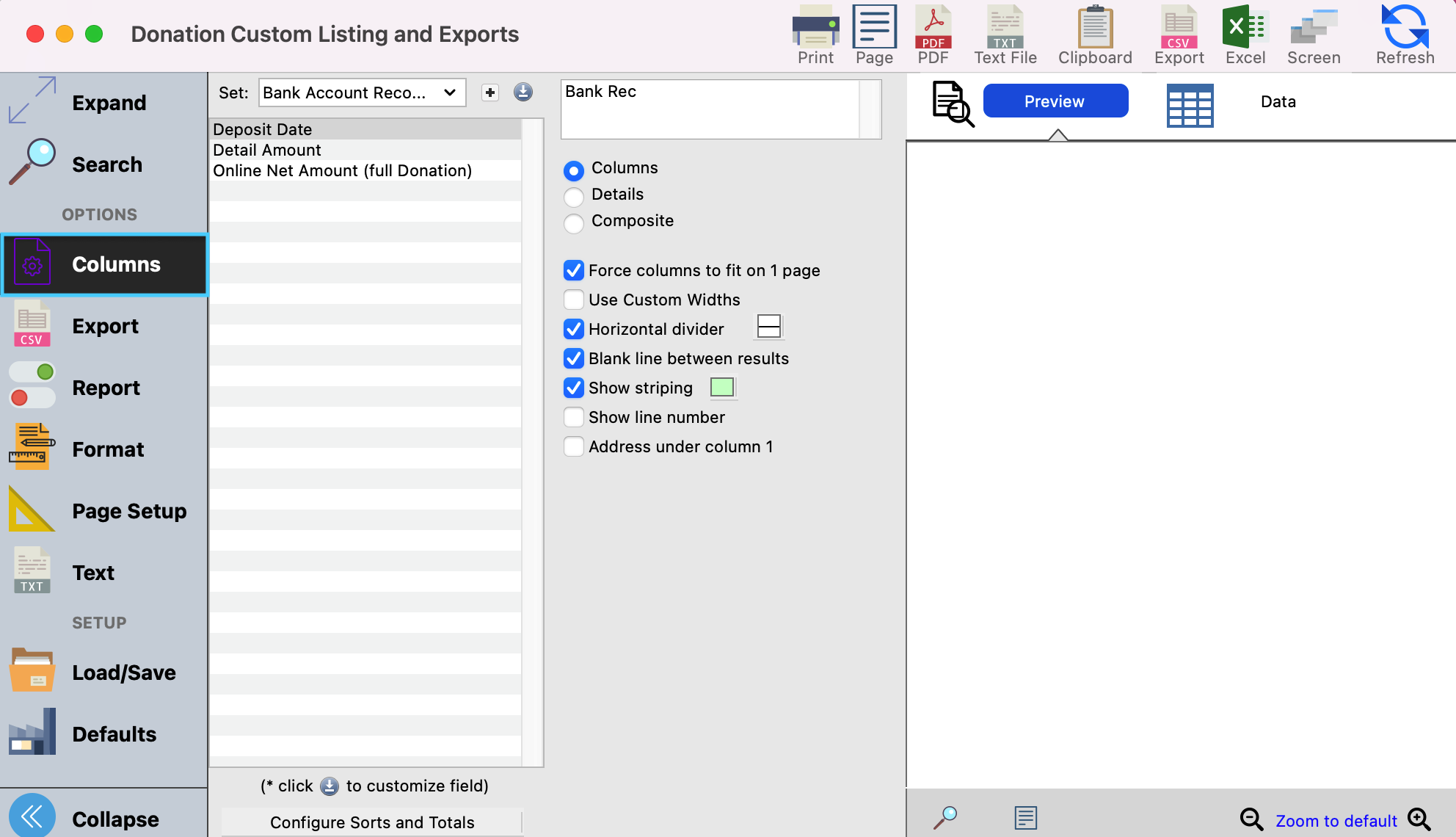Turn on Show line number
This screenshot has height=837, width=1456.
(x=574, y=417)
